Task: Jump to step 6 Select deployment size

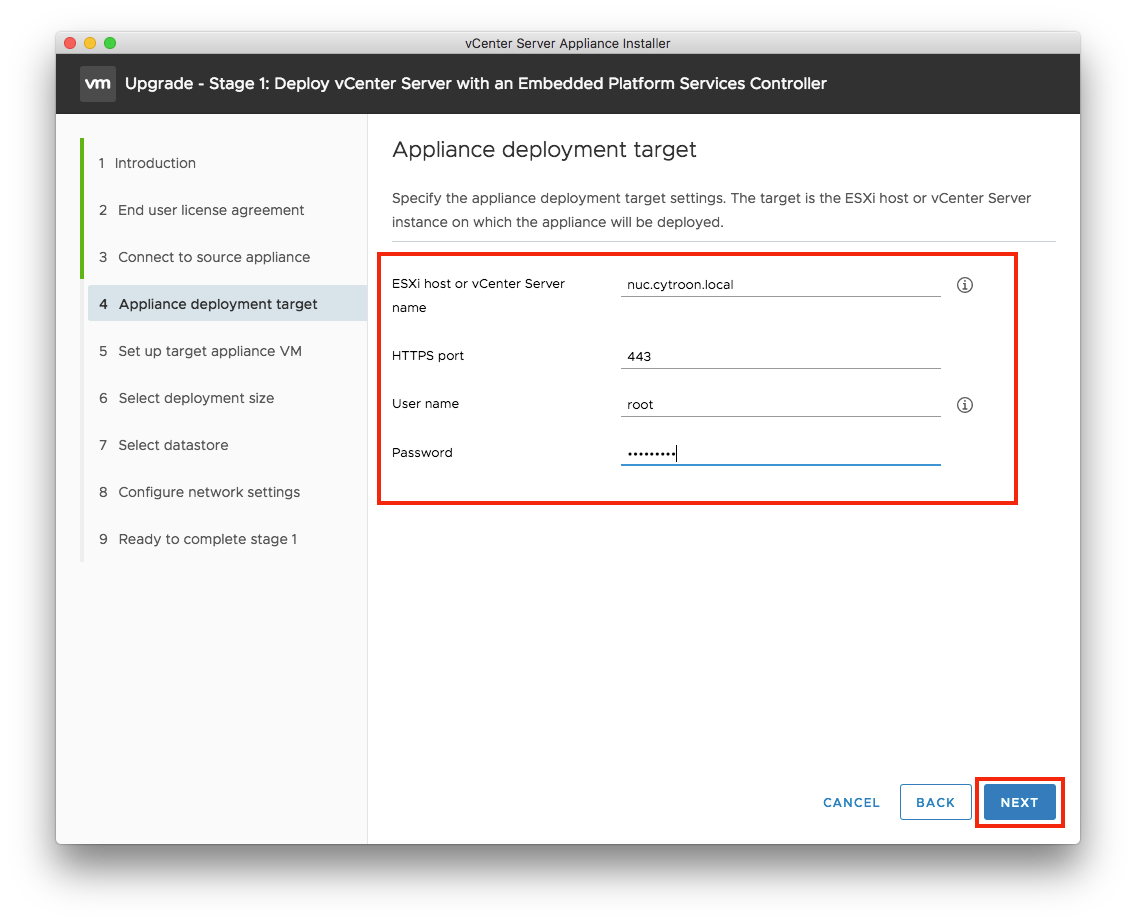Action: click(x=186, y=399)
